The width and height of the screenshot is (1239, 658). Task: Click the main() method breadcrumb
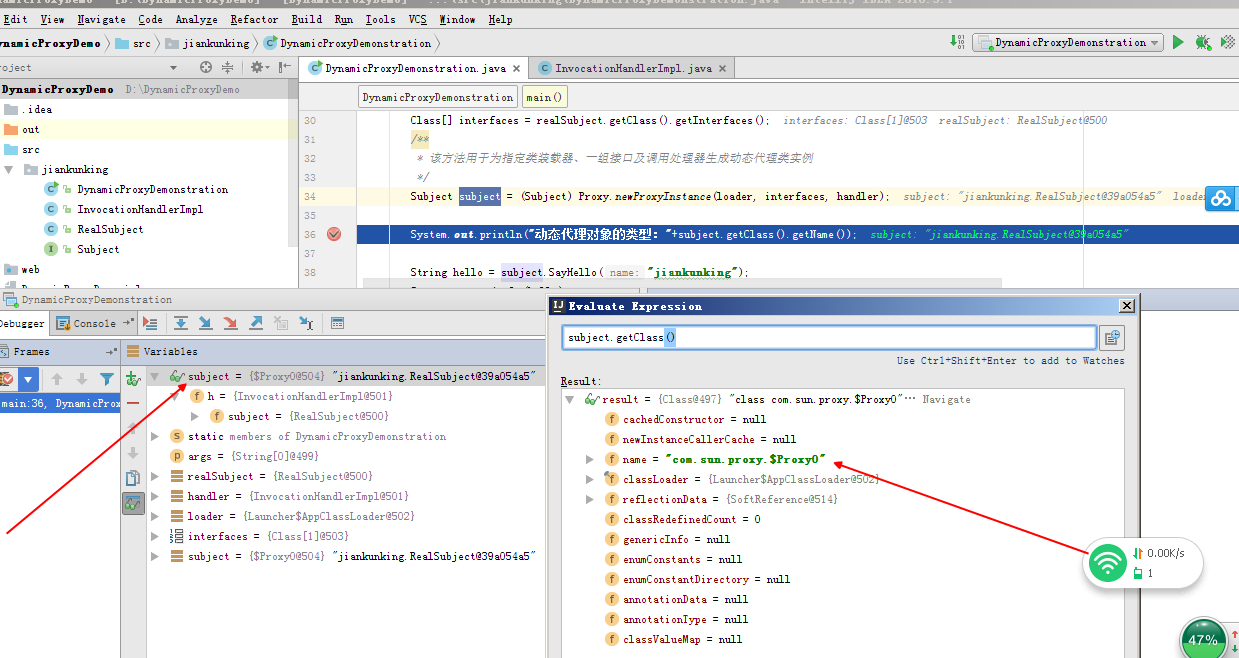click(x=544, y=97)
